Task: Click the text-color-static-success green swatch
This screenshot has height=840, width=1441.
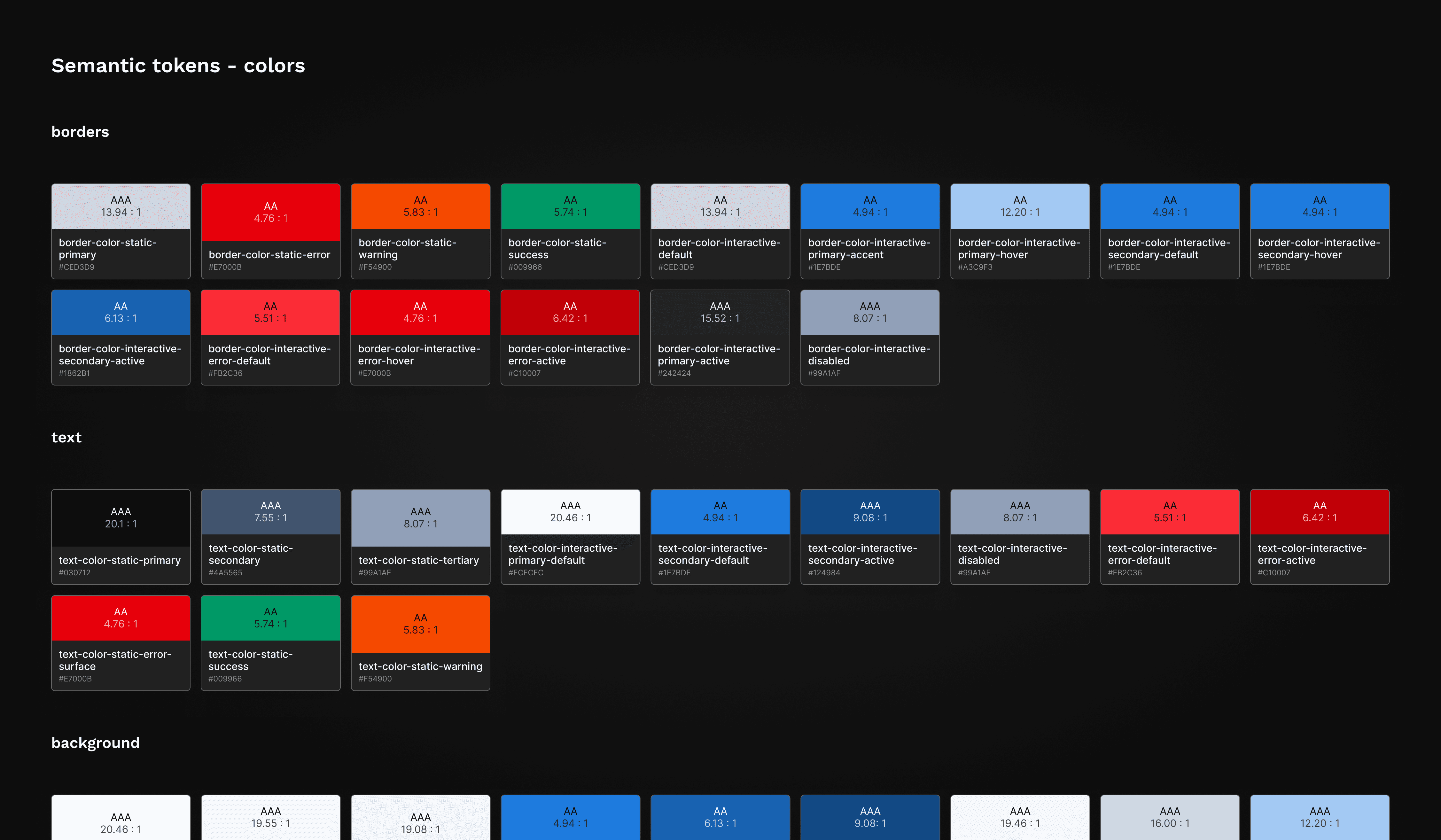Action: pyautogui.click(x=270, y=618)
